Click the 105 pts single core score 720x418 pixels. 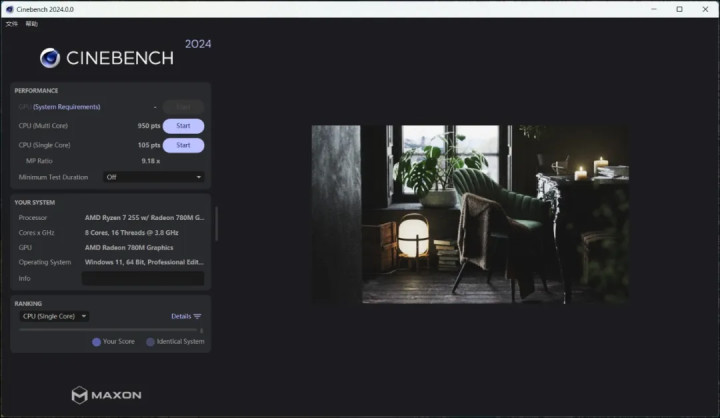pos(149,145)
